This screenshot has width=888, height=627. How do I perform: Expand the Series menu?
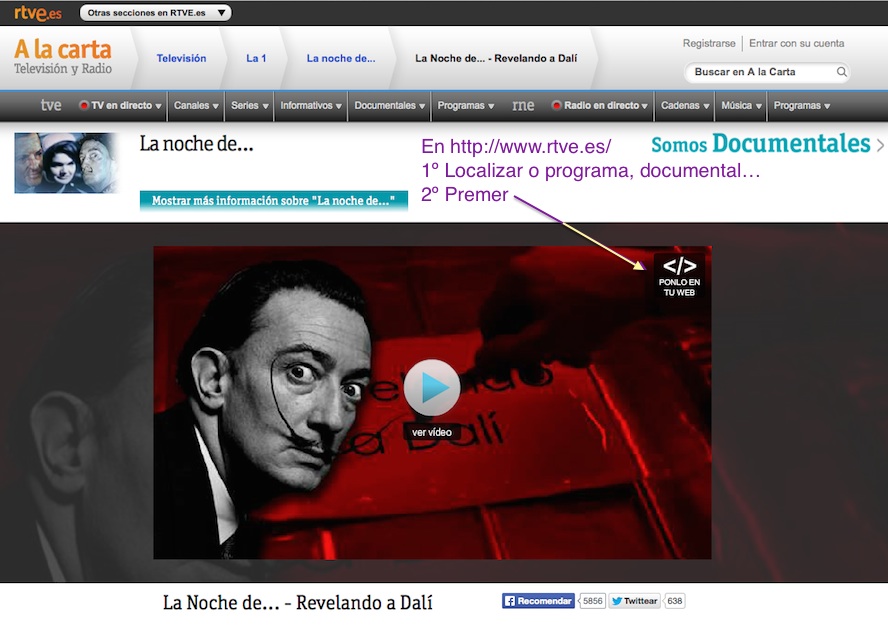[x=248, y=104]
